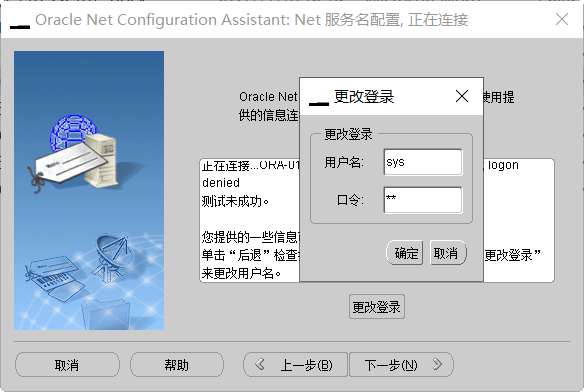Viewport: 584px width, 392px height.
Task: Click the '测试未成功。' text in results area
Action: (x=235, y=202)
